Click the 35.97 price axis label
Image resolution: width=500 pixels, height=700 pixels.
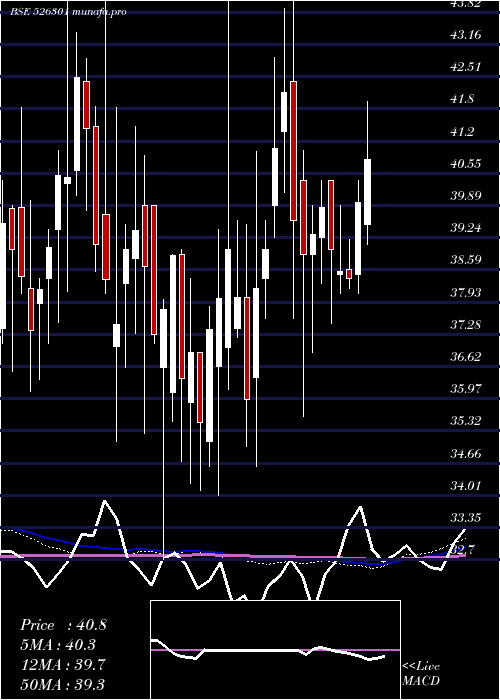[x=466, y=389]
